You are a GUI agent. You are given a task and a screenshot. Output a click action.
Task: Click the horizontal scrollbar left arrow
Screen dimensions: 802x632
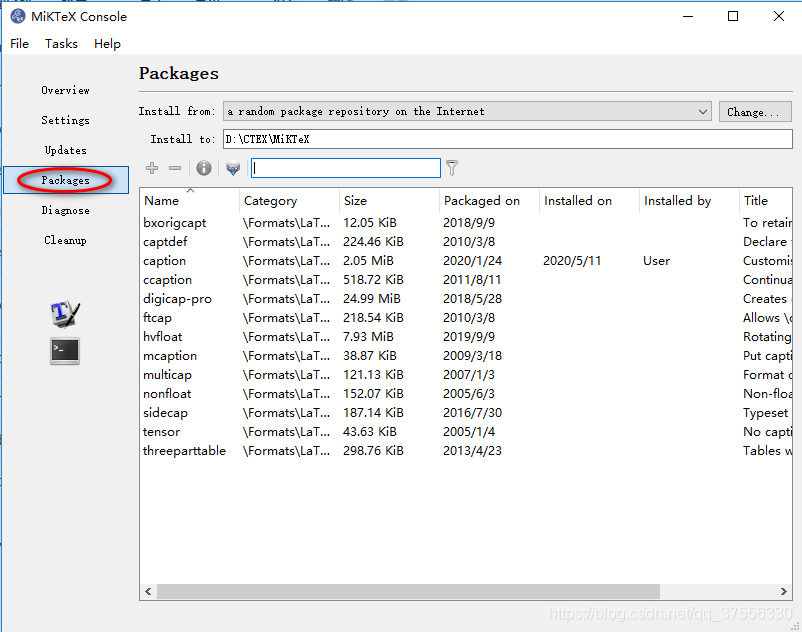point(148,592)
